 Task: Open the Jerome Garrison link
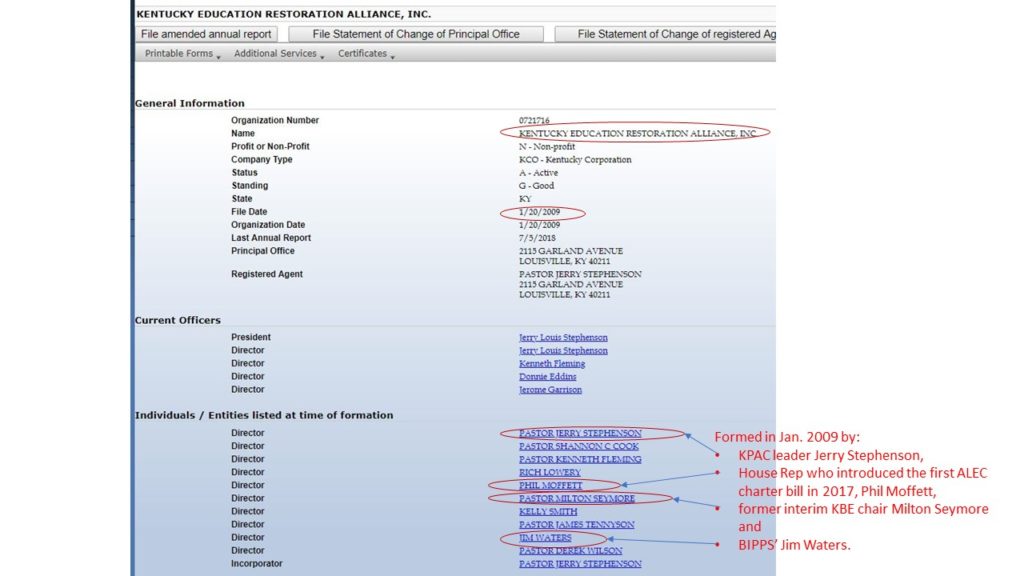pyautogui.click(x=550, y=390)
